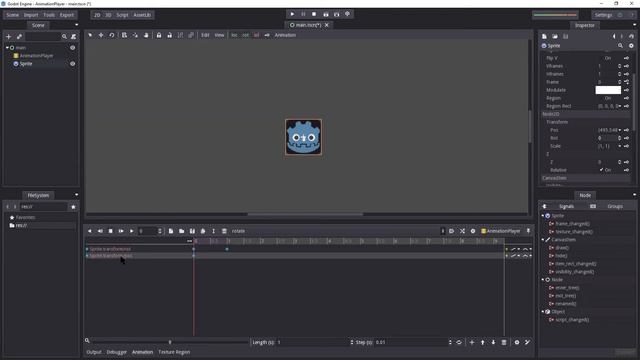Collapse the main node tree
Viewport: 640px width, 360px height.
[x=7, y=48]
